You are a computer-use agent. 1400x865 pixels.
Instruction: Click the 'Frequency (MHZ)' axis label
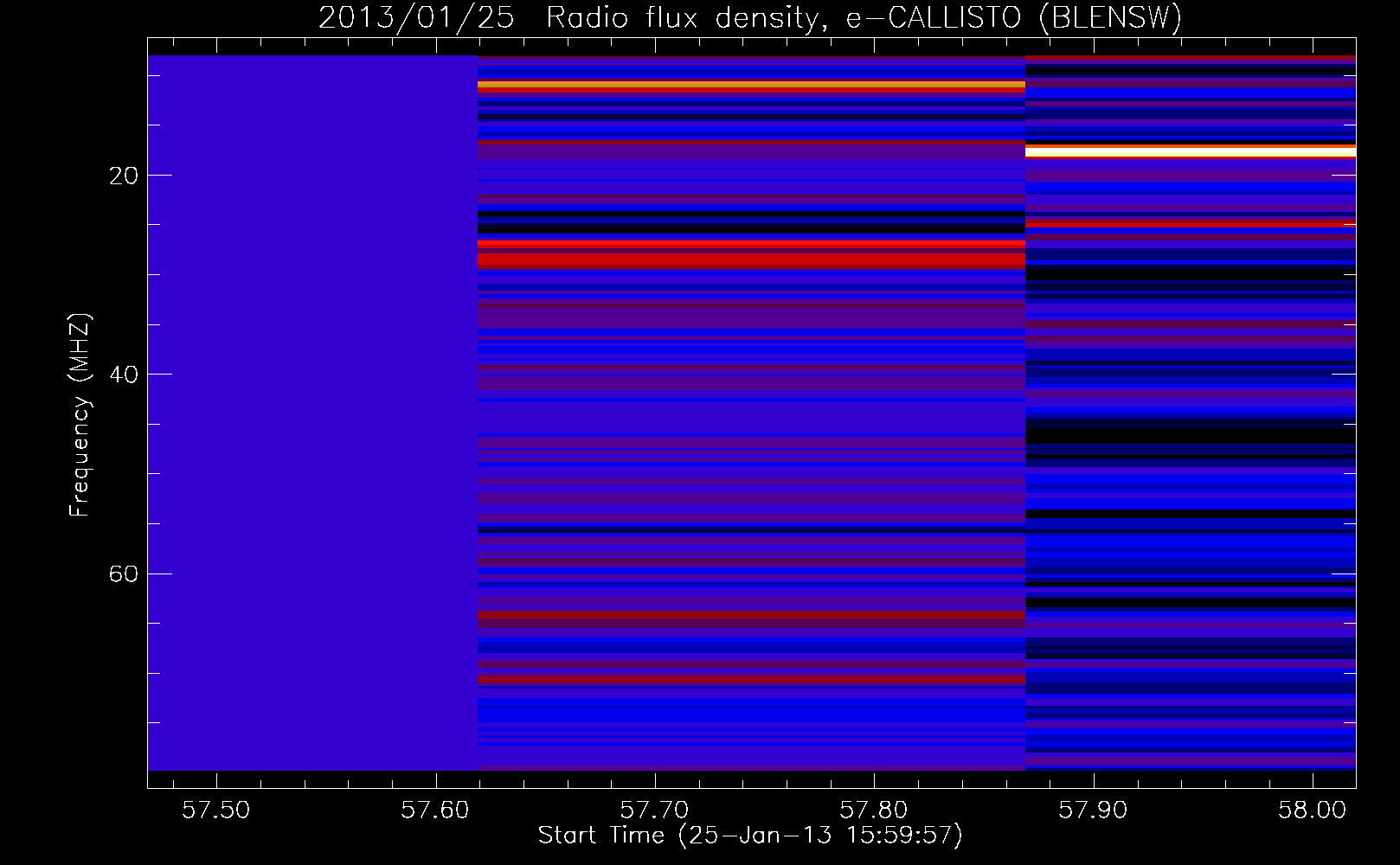[79, 415]
